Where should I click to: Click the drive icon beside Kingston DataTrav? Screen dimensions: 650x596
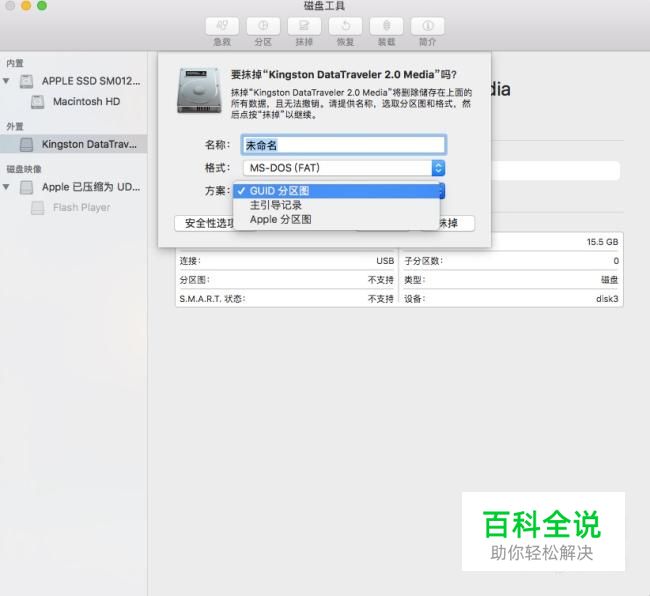tap(27, 145)
